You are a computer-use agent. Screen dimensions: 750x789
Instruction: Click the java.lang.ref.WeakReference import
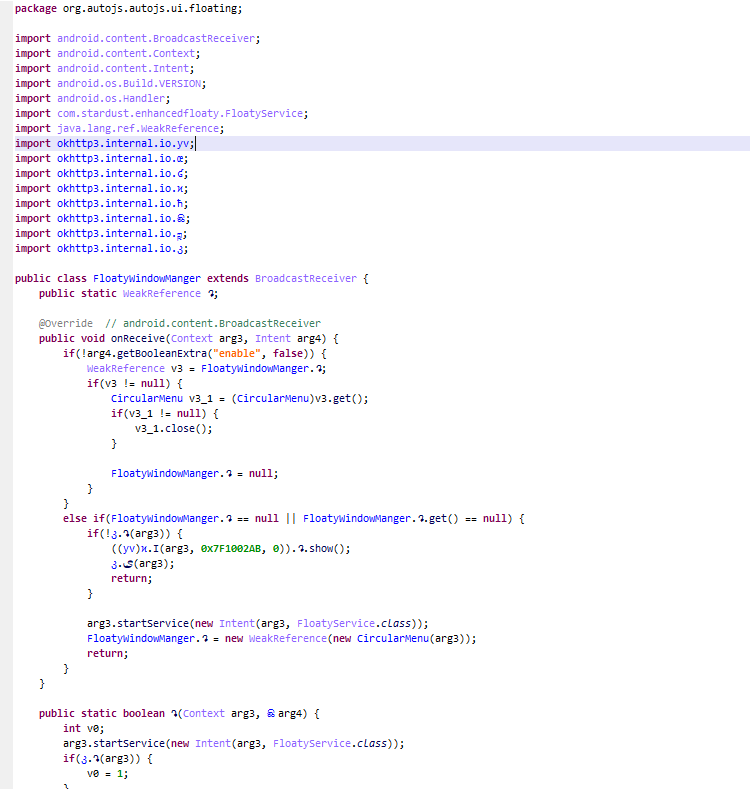(140, 128)
